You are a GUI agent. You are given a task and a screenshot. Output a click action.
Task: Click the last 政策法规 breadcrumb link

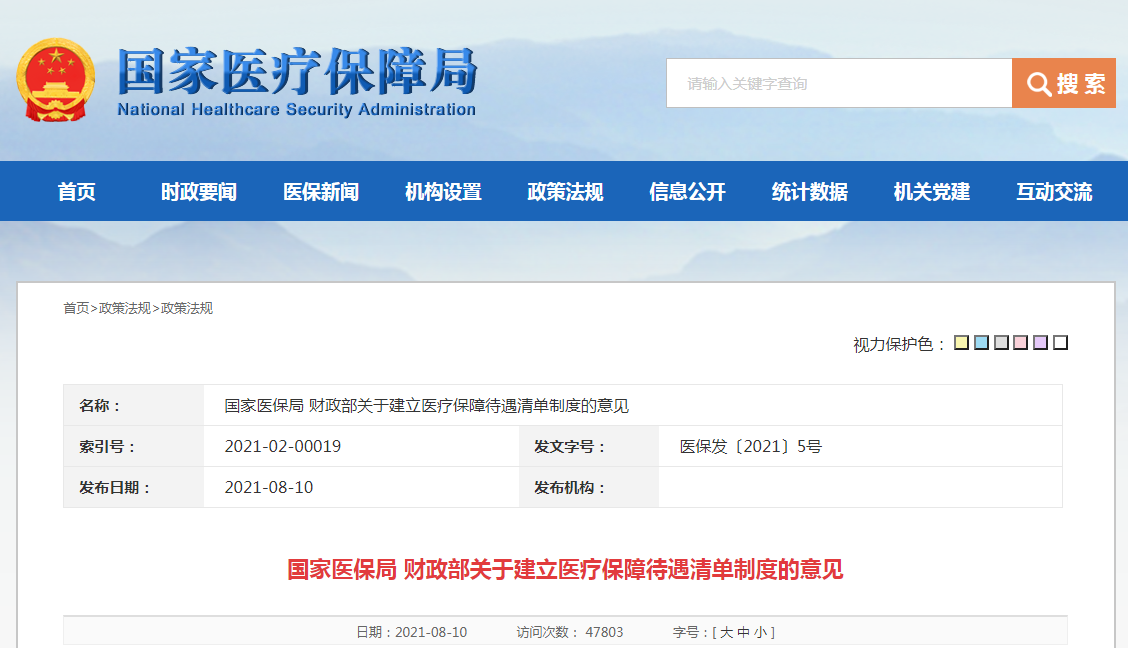tap(187, 308)
